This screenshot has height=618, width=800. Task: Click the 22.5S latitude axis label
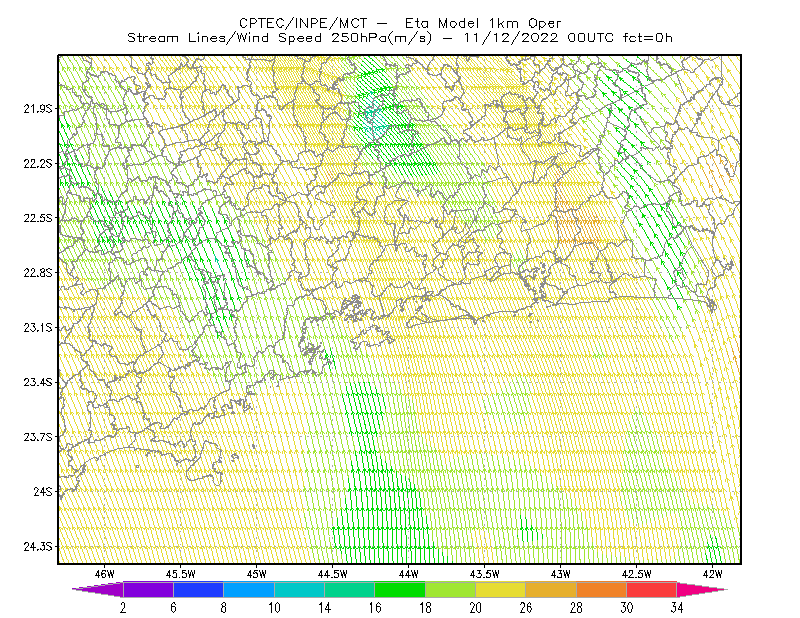tap(38, 218)
